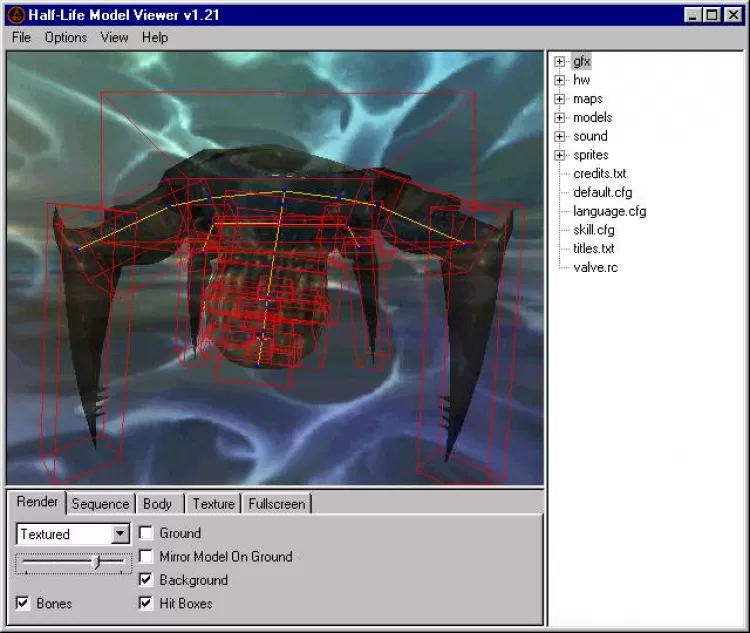Select credits.txt in the file tree

599,174
